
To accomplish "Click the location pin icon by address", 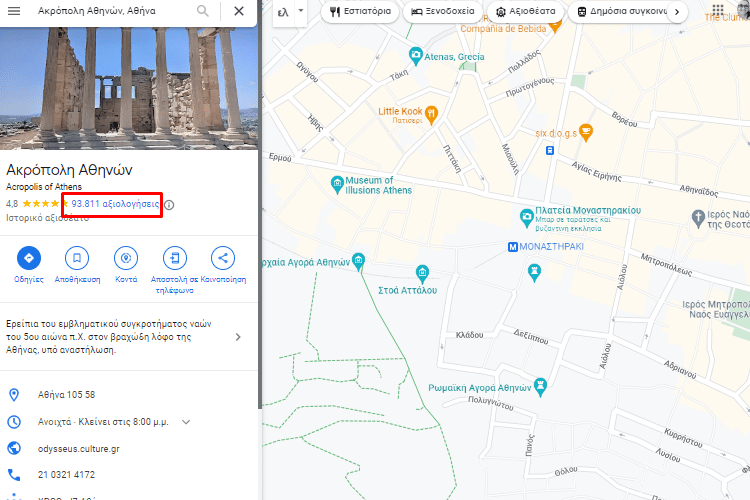I will 14,395.
